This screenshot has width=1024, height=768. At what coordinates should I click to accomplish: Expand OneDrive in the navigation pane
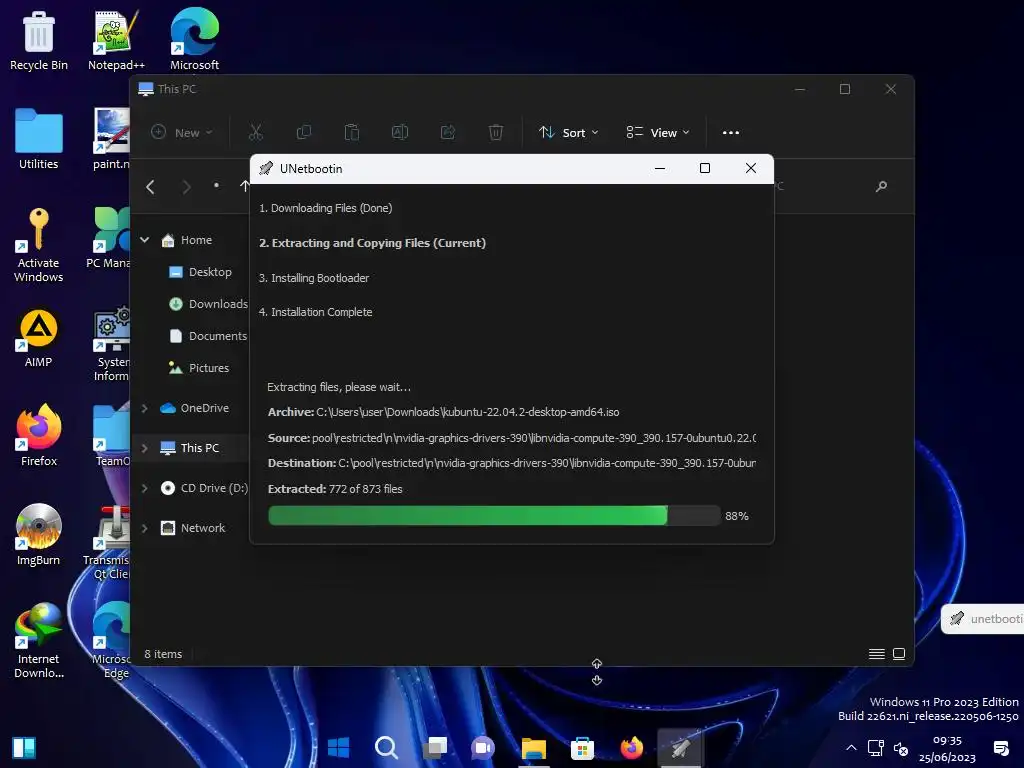click(144, 409)
